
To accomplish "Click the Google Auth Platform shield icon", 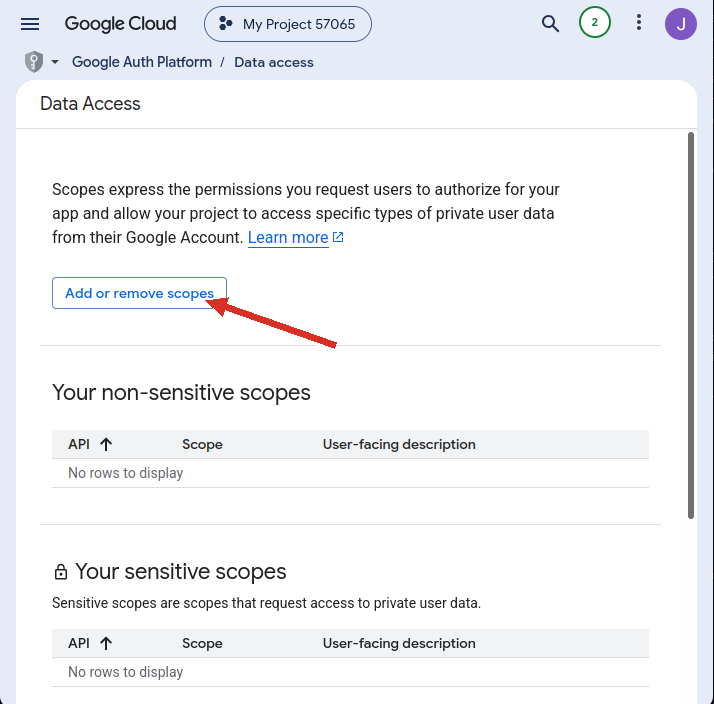I will [x=34, y=61].
